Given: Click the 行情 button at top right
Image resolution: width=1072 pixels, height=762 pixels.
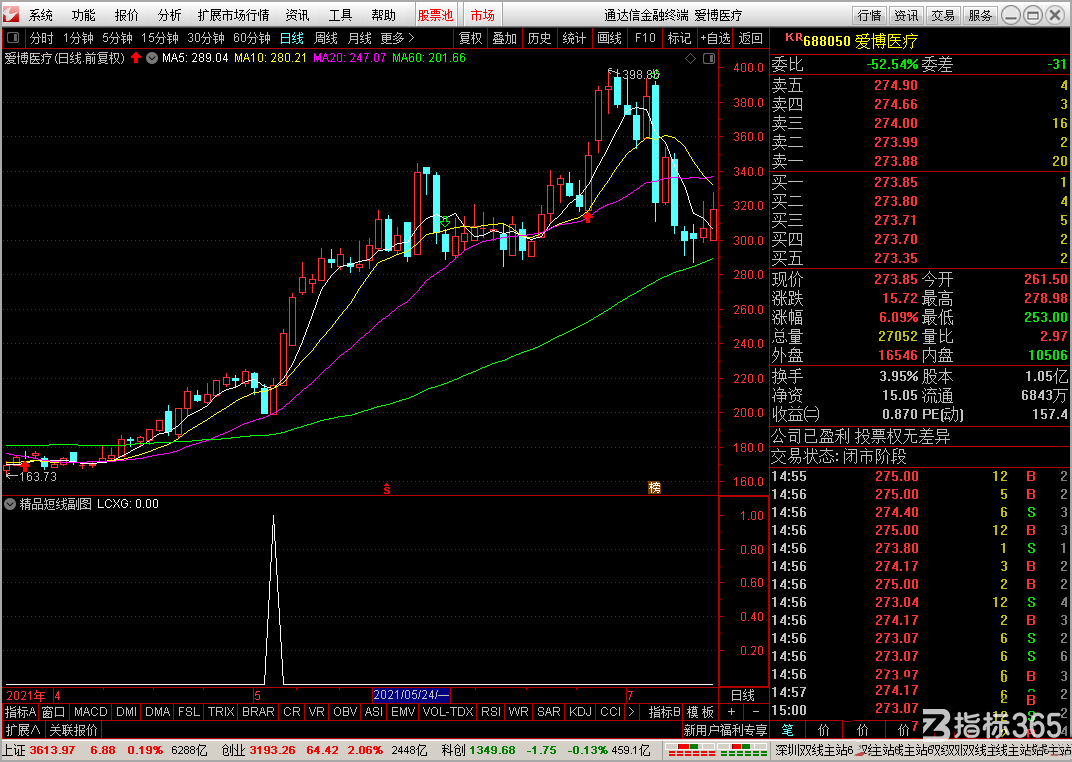Looking at the screenshot, I should point(870,15).
